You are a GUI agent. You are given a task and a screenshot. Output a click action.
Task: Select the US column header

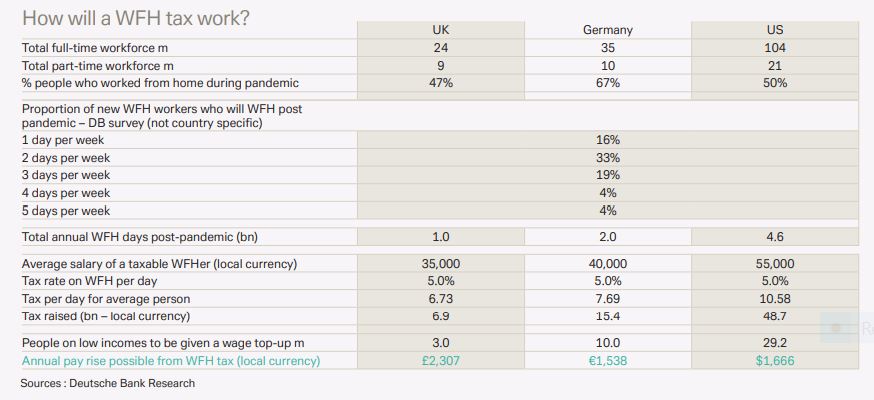pyautogui.click(x=774, y=30)
